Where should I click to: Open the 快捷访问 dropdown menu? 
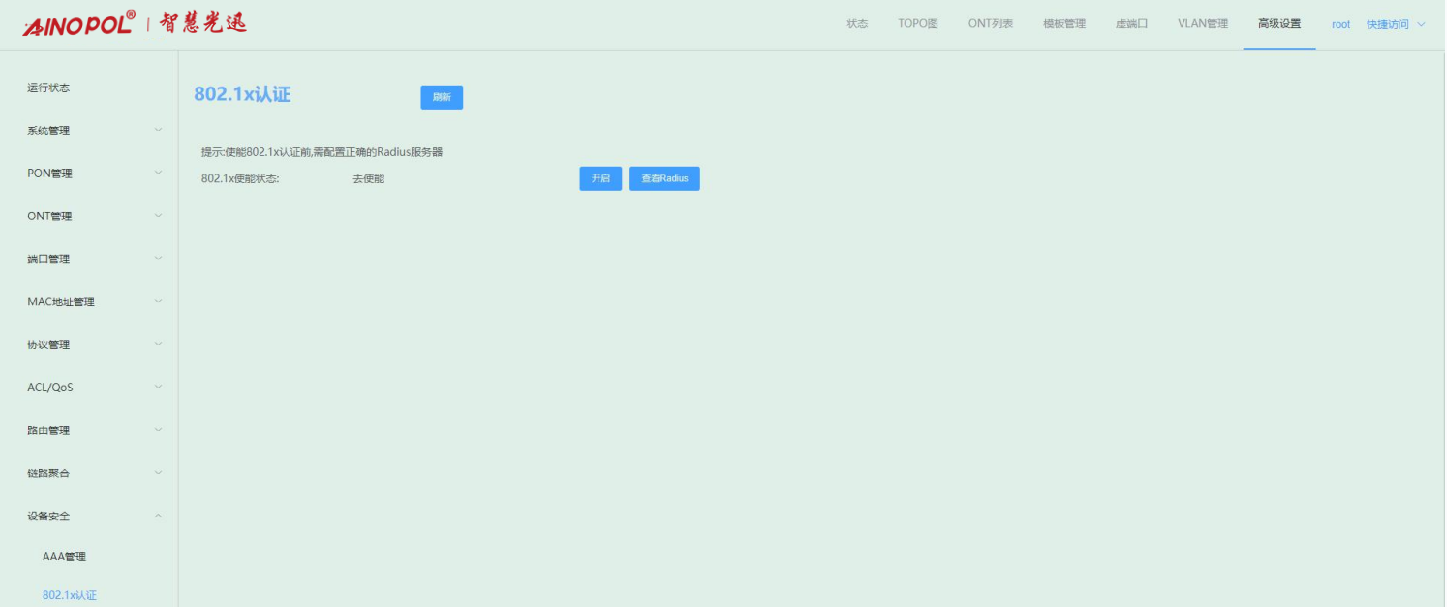pyautogui.click(x=1395, y=24)
